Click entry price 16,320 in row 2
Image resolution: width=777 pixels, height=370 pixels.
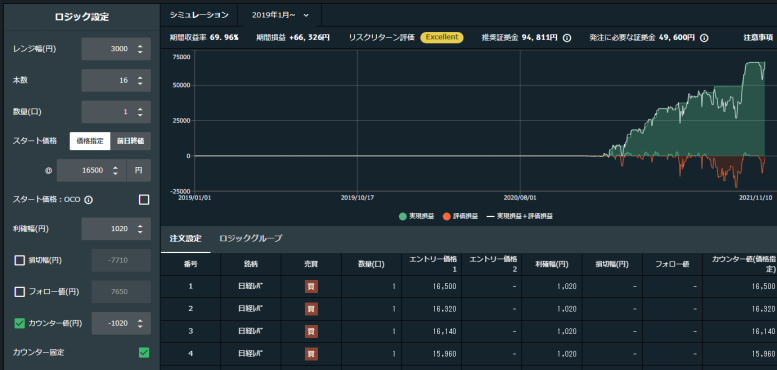pos(444,309)
